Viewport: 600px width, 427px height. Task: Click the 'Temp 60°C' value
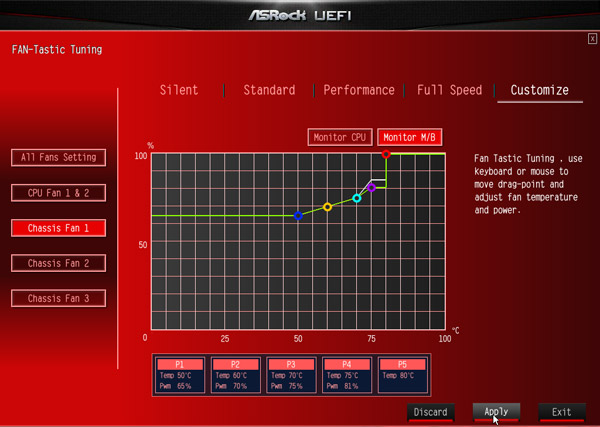pyautogui.click(x=231, y=376)
